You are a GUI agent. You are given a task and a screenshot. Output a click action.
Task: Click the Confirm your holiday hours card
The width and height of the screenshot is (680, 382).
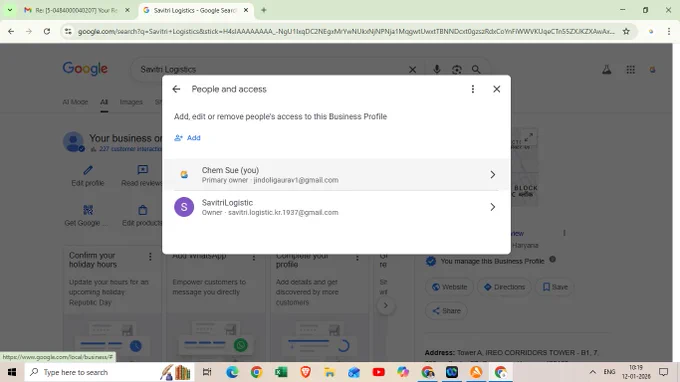click(112, 304)
